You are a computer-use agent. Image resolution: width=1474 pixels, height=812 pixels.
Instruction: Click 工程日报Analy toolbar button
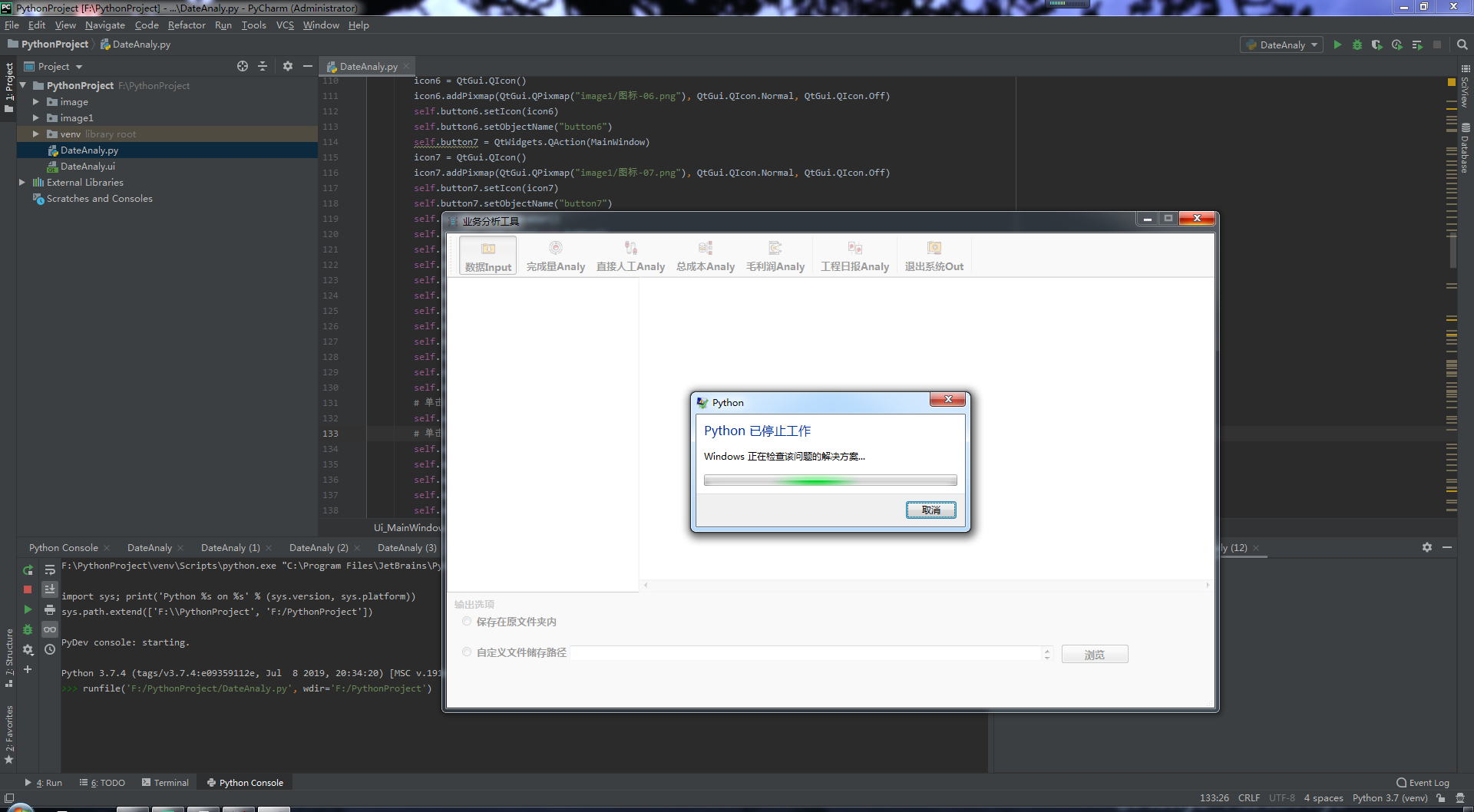[x=854, y=256]
